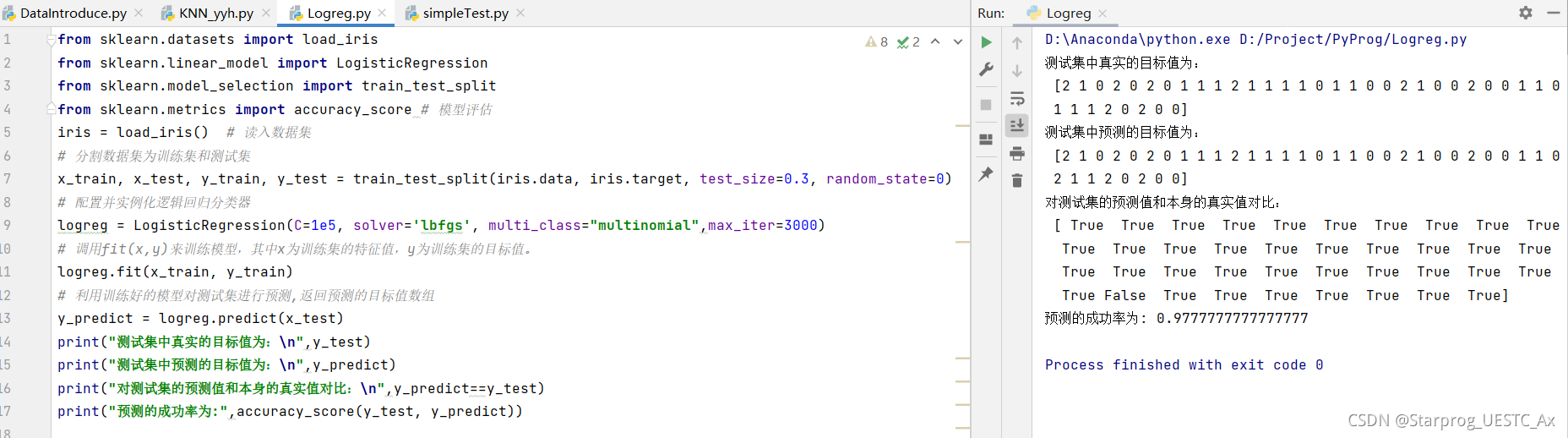Switch to DataIntroduce.py editor tab
Image resolution: width=1568 pixels, height=438 pixels.
pos(73,14)
